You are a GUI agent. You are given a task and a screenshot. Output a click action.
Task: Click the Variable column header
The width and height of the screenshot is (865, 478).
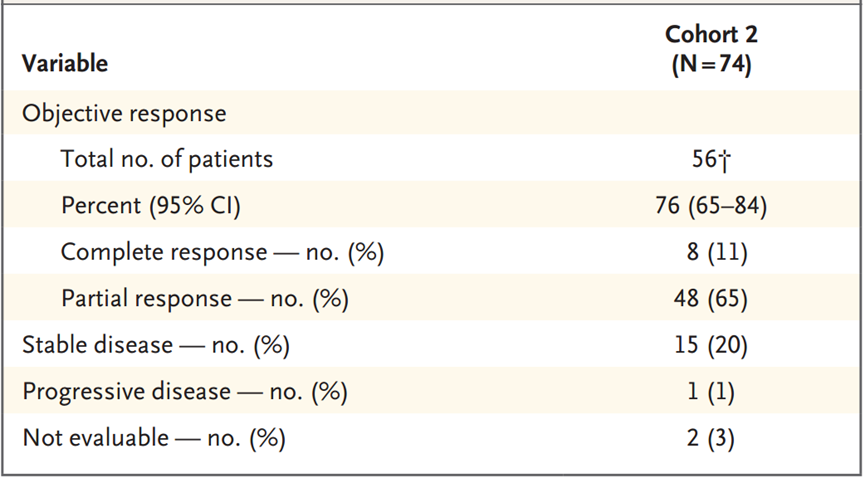65,64
